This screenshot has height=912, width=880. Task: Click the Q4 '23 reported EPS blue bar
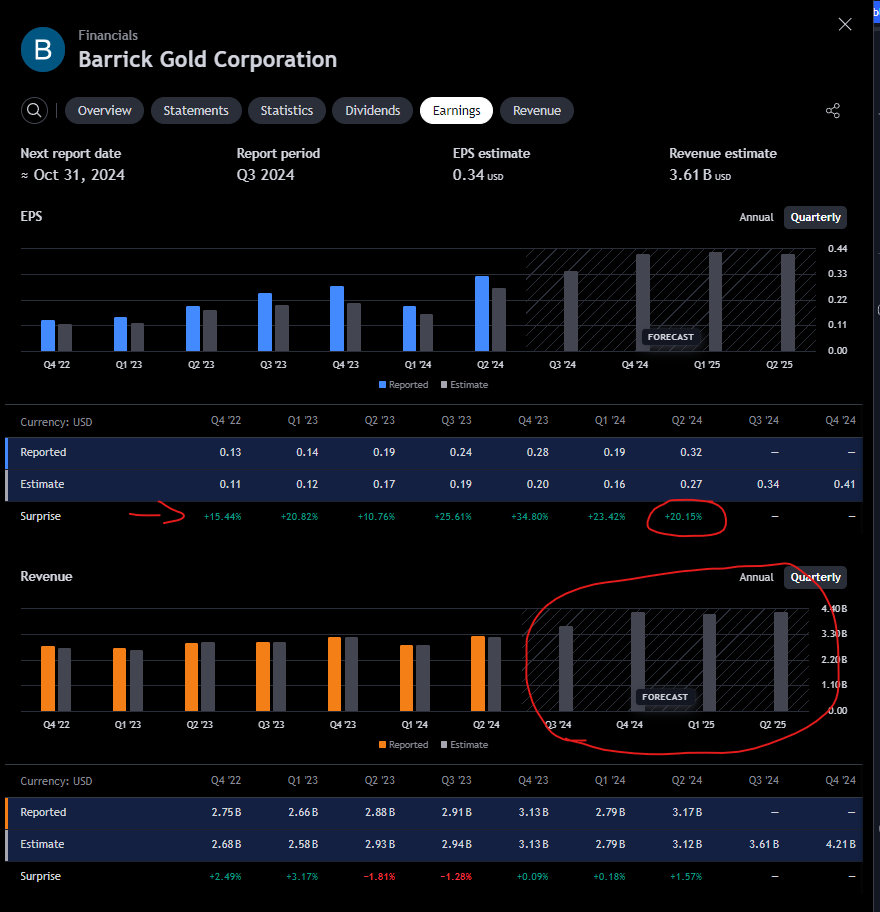pyautogui.click(x=337, y=318)
